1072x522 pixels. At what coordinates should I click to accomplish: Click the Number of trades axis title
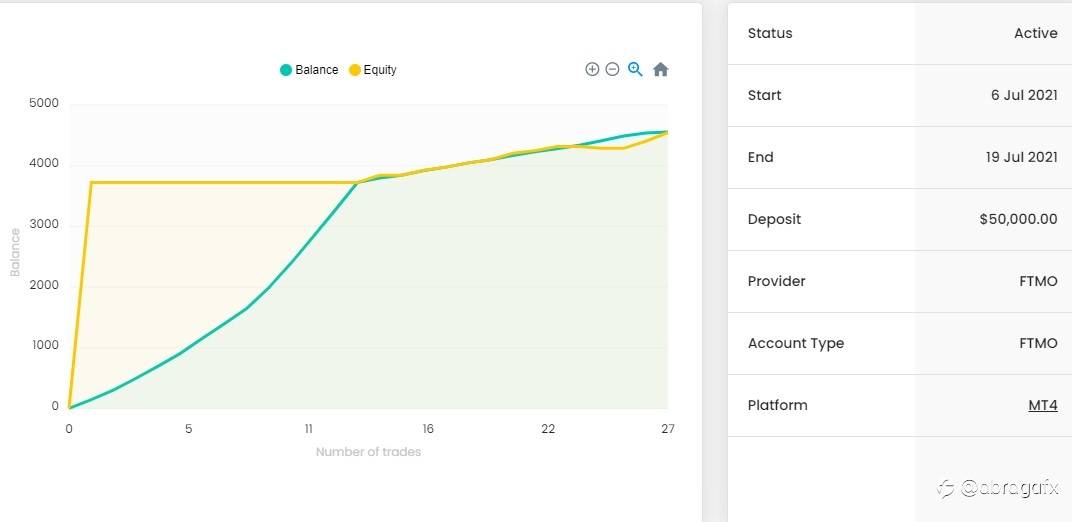pyautogui.click(x=368, y=452)
